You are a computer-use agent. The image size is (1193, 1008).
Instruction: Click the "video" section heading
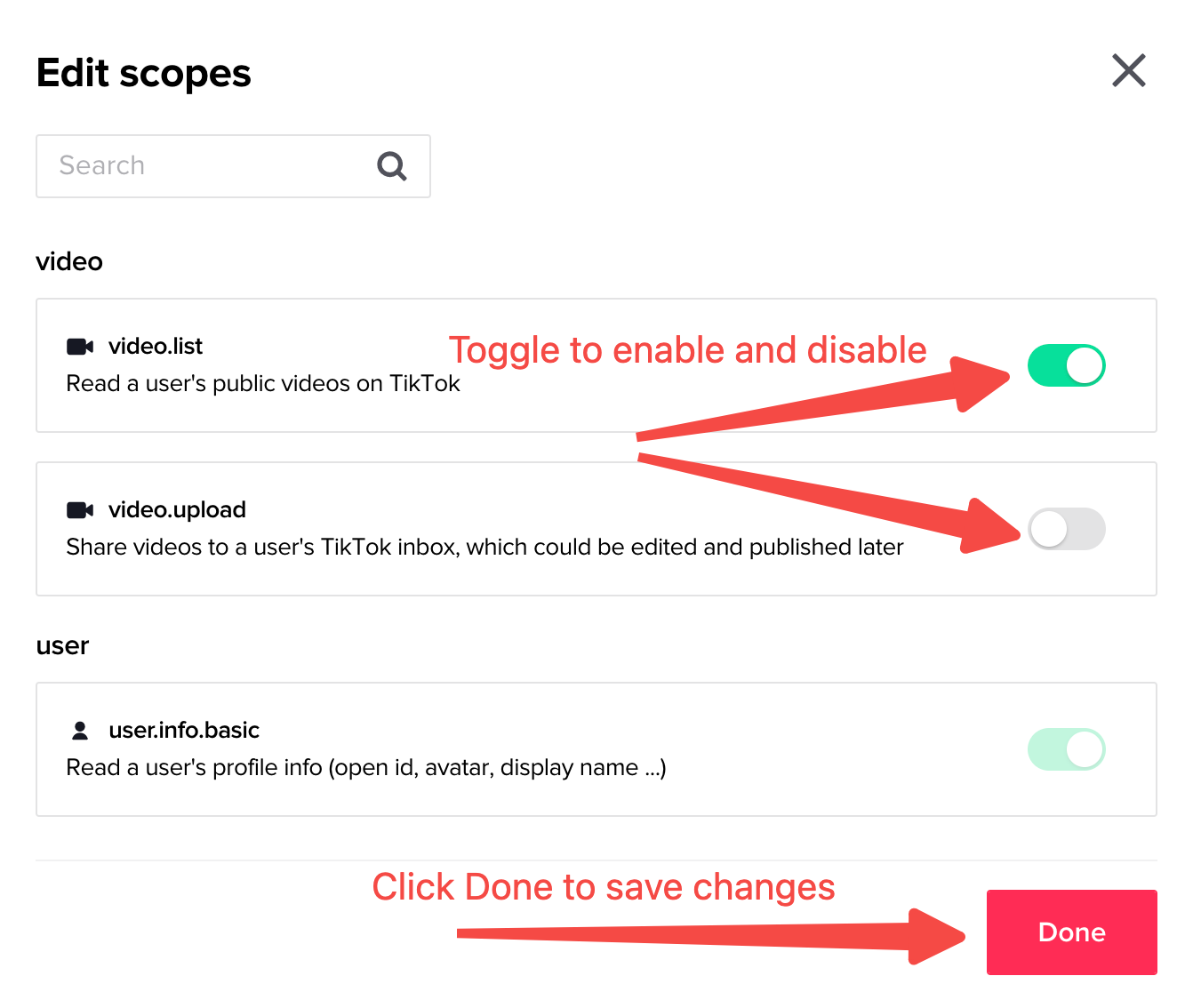click(69, 262)
